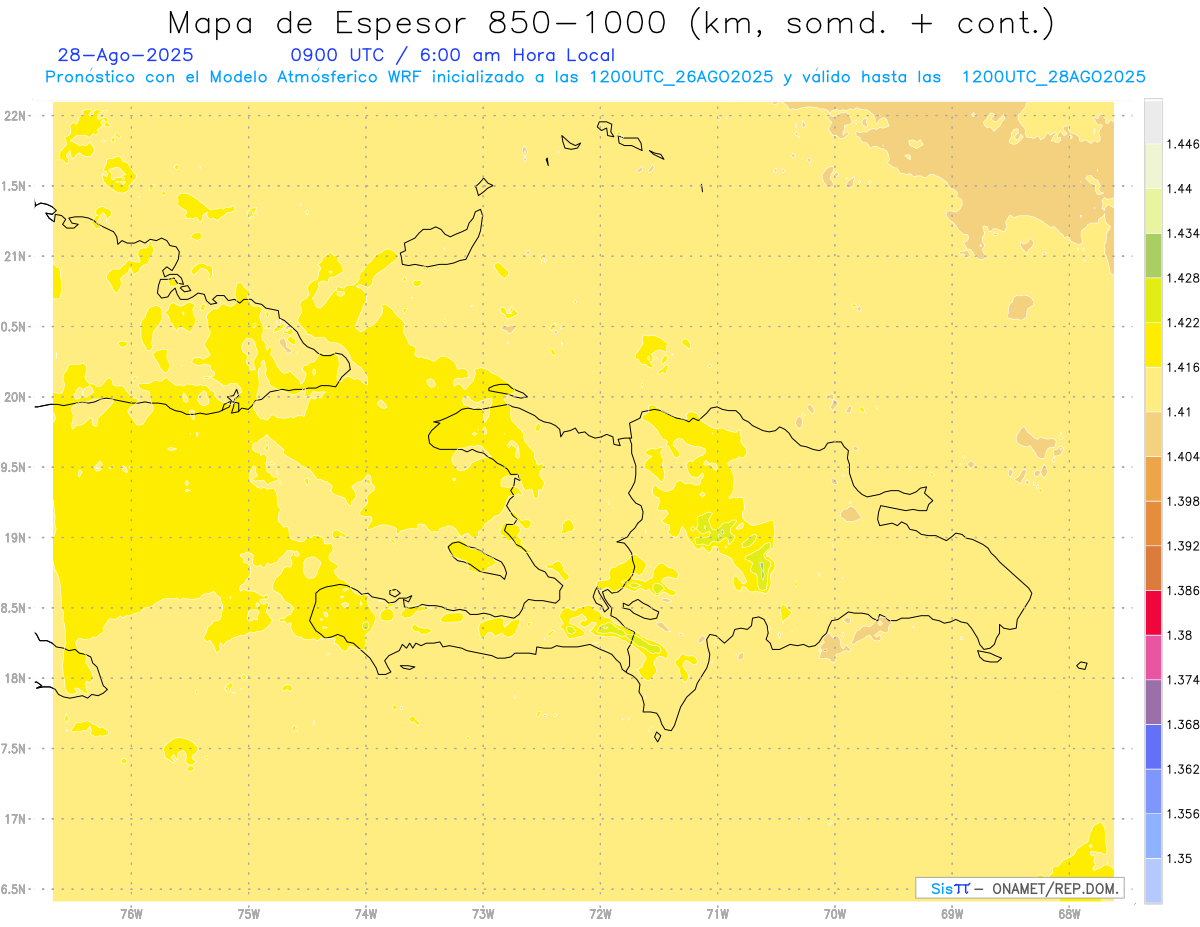This screenshot has width=1200, height=927.
Task: Click the longitude label "74W"
Action: (x=365, y=914)
